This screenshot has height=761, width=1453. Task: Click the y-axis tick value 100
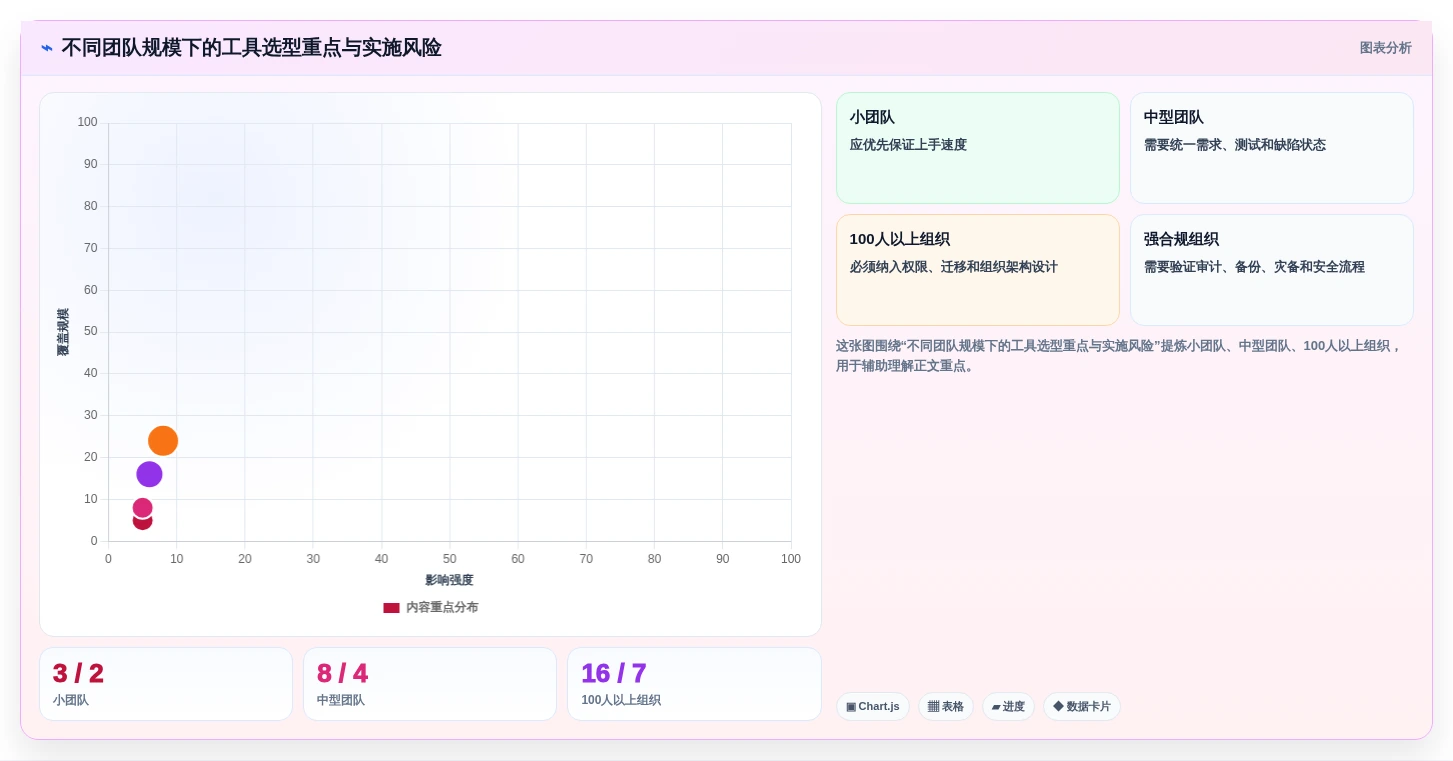[x=88, y=122]
